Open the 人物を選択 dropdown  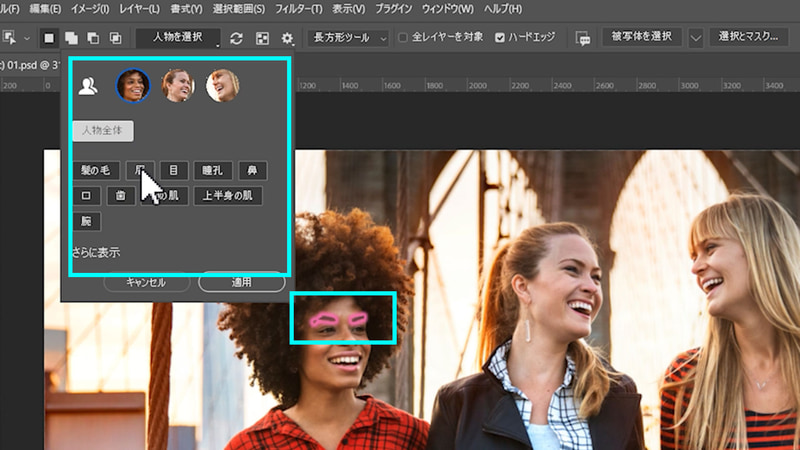[x=178, y=37]
